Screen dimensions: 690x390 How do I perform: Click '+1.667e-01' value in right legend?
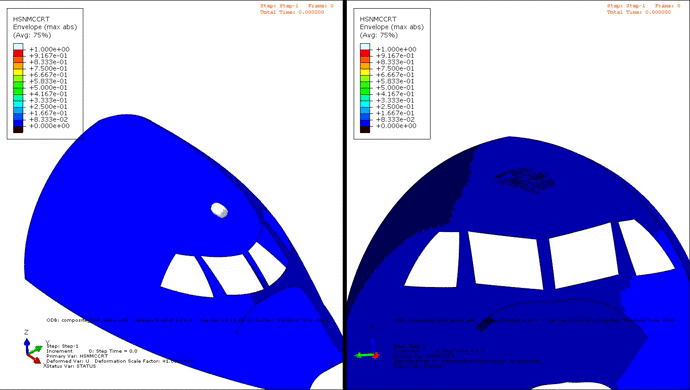(395, 113)
